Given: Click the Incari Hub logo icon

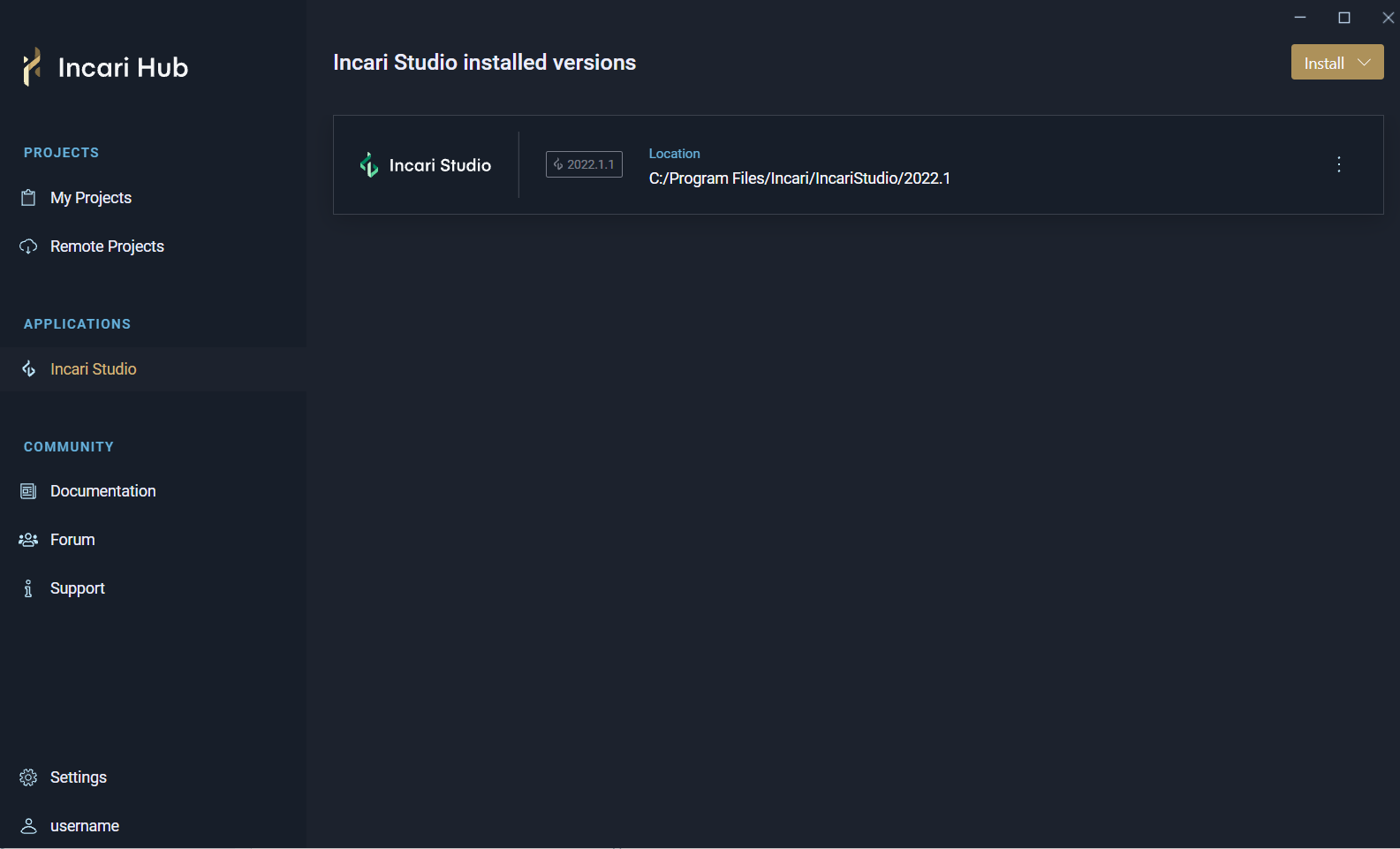Looking at the screenshot, I should click(32, 67).
